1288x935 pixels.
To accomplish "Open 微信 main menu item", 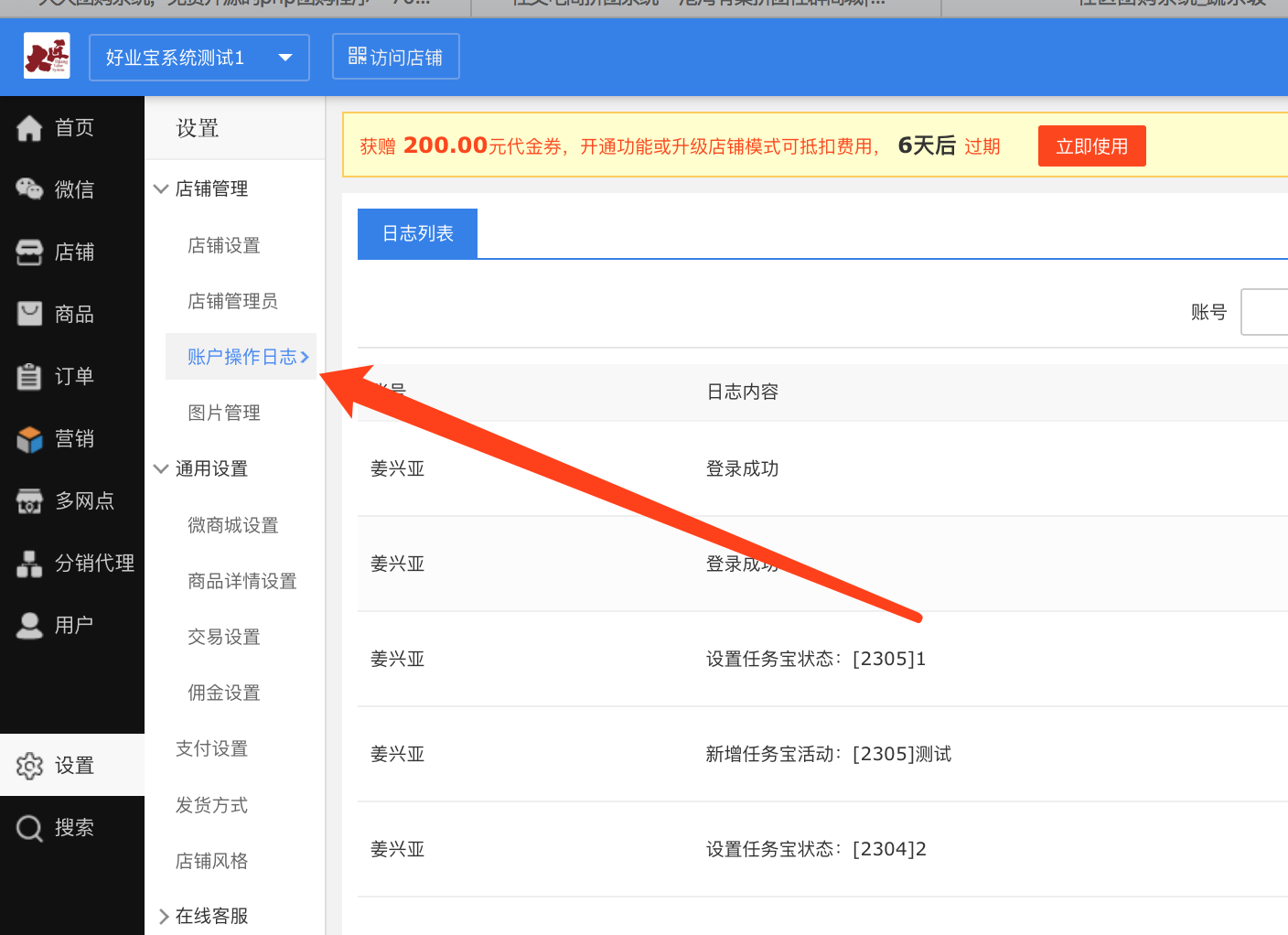I will click(x=74, y=189).
